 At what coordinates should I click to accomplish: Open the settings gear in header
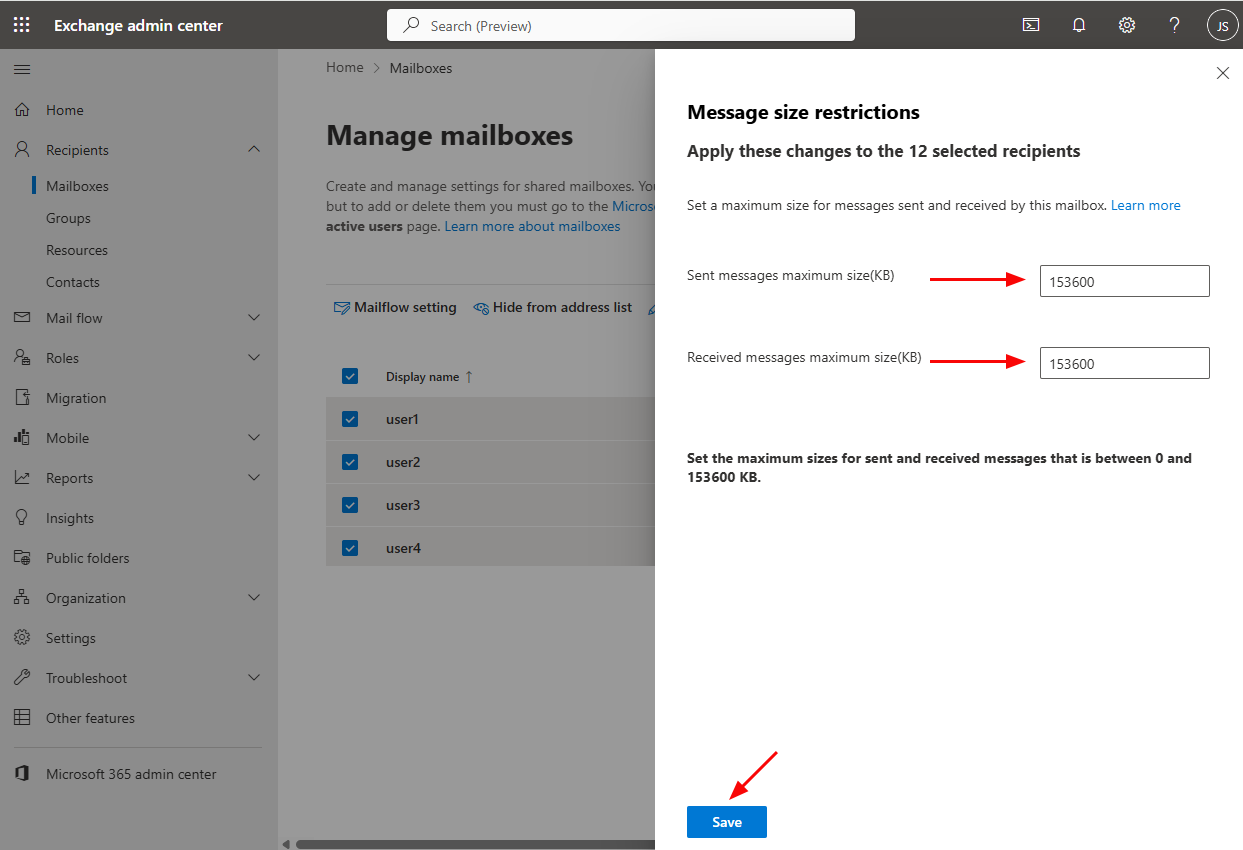[1127, 25]
